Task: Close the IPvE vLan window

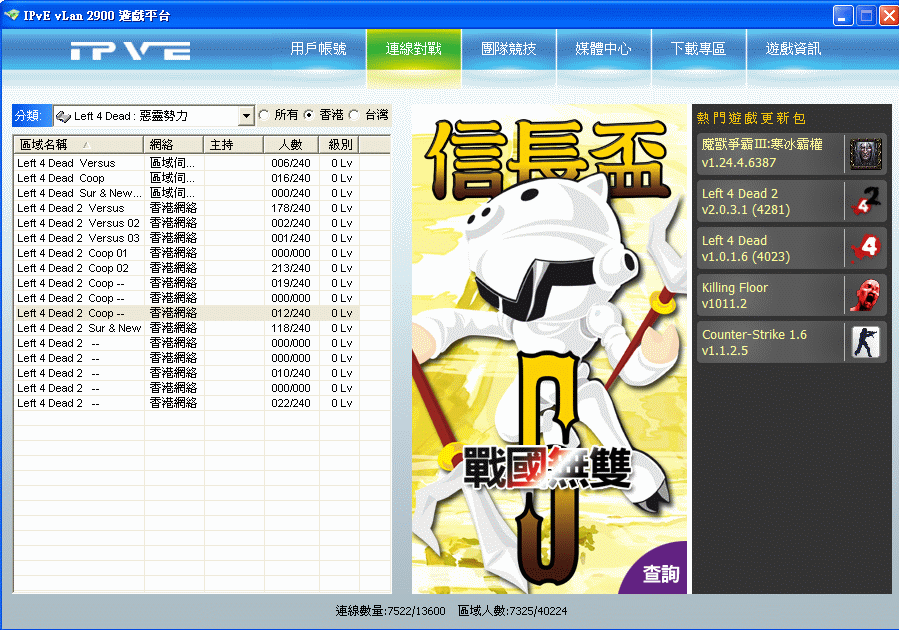Action: point(889,15)
